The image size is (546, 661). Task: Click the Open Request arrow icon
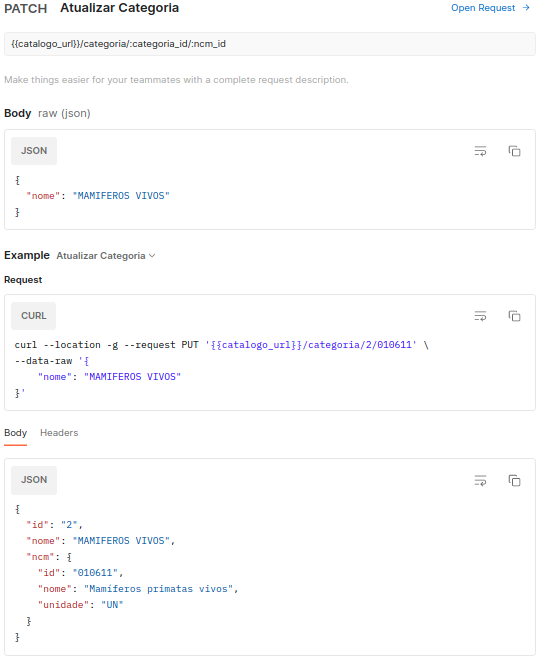click(526, 8)
